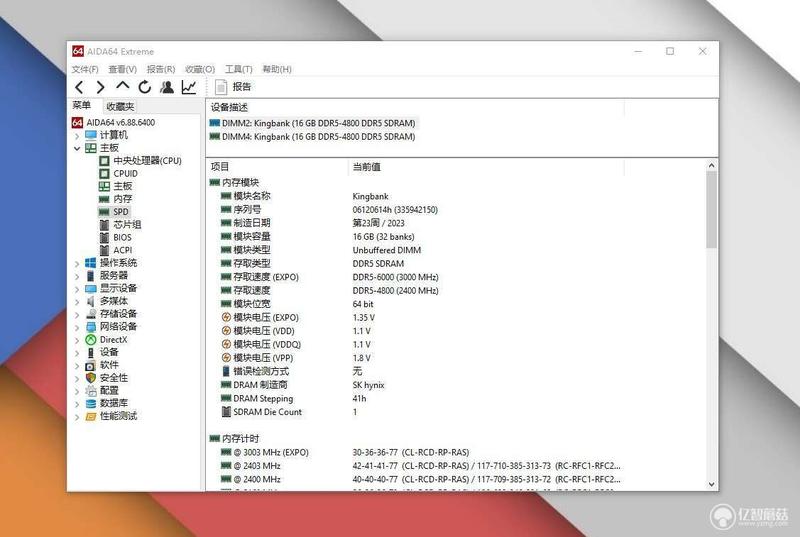
Task: Go forward with the right arrow toolbar icon
Action: pos(101,87)
